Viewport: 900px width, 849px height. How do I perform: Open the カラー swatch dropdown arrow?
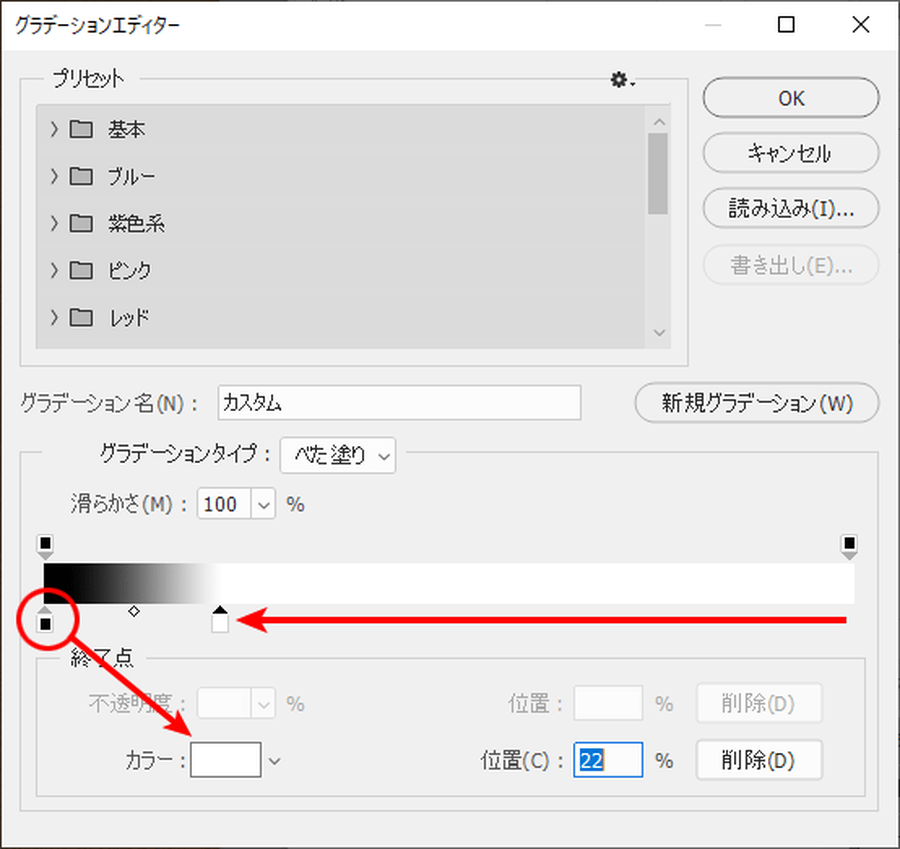275,761
